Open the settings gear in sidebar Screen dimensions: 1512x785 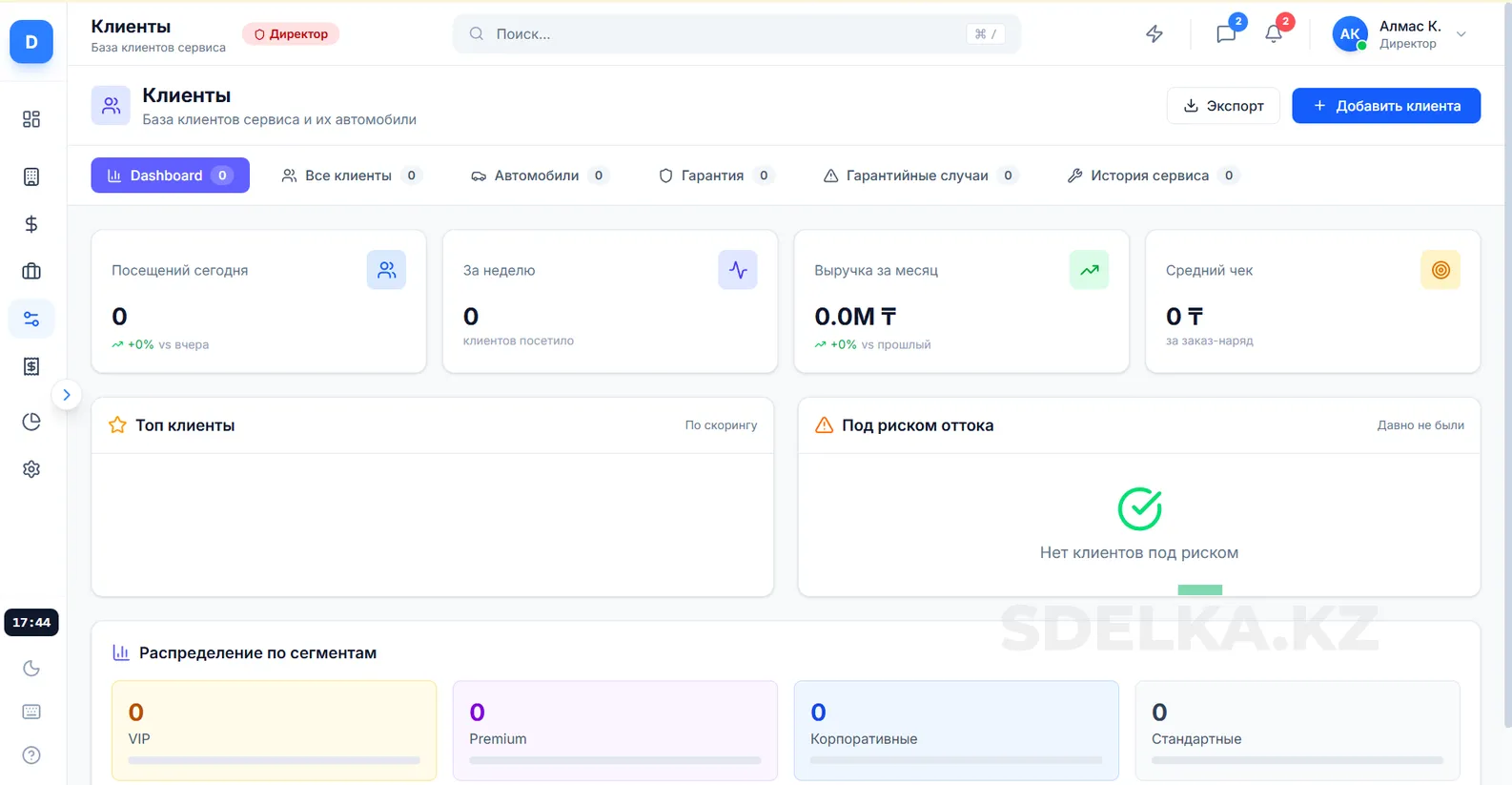click(x=31, y=469)
